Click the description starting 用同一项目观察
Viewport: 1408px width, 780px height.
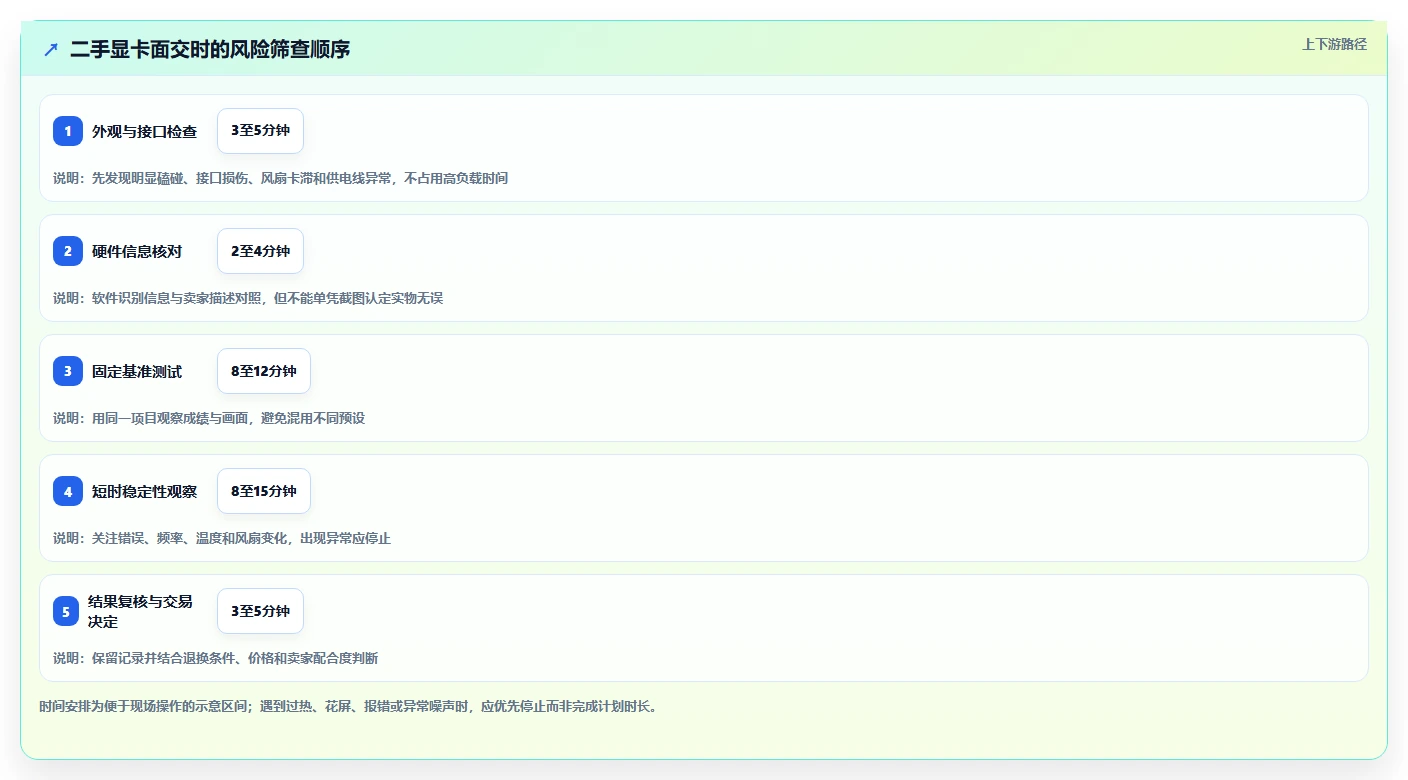point(209,418)
